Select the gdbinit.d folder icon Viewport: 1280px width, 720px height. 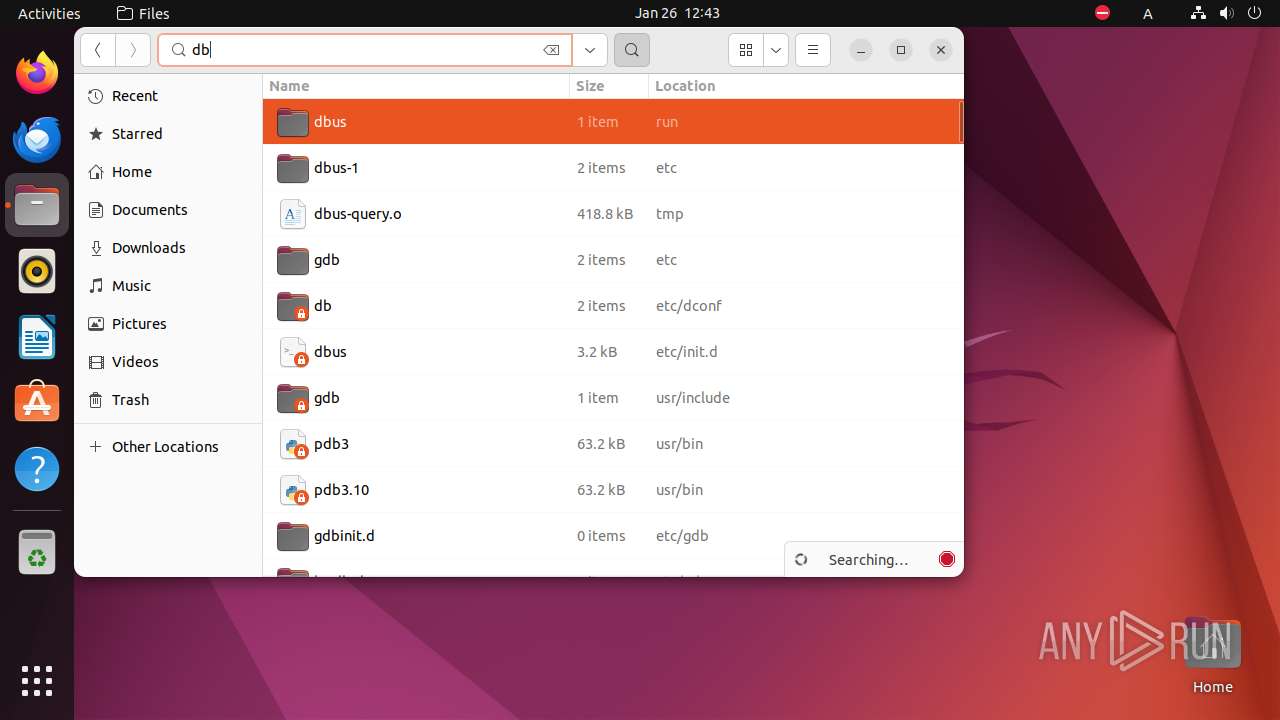[x=293, y=536]
